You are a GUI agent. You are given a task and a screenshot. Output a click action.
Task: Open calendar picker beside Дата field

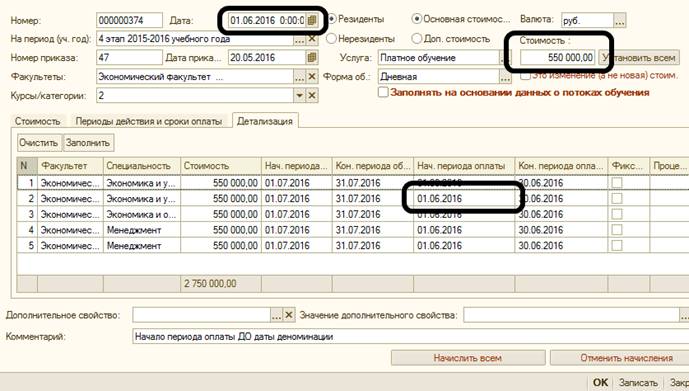[x=312, y=20]
